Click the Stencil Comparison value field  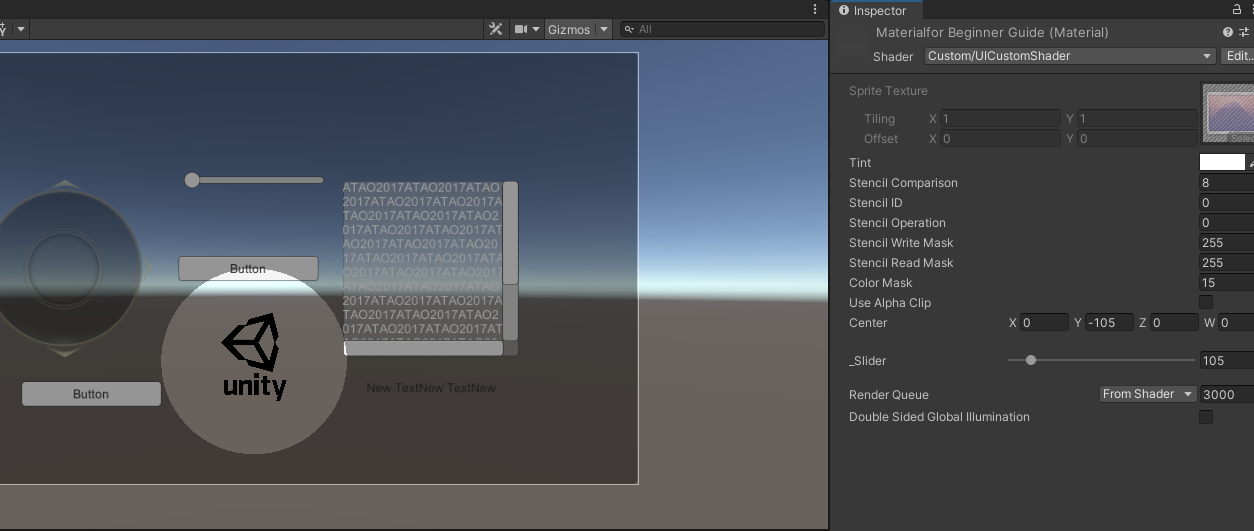1226,183
